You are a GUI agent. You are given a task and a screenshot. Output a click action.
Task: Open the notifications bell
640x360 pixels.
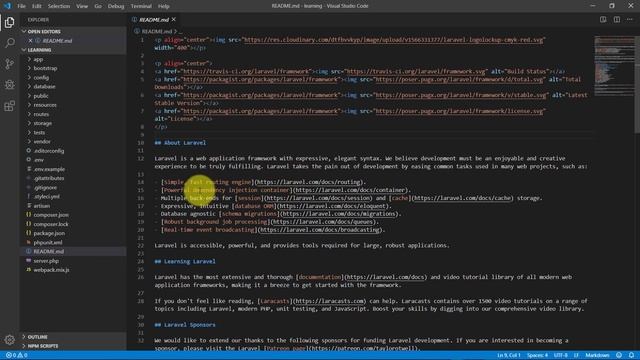pyautogui.click(x=631, y=355)
